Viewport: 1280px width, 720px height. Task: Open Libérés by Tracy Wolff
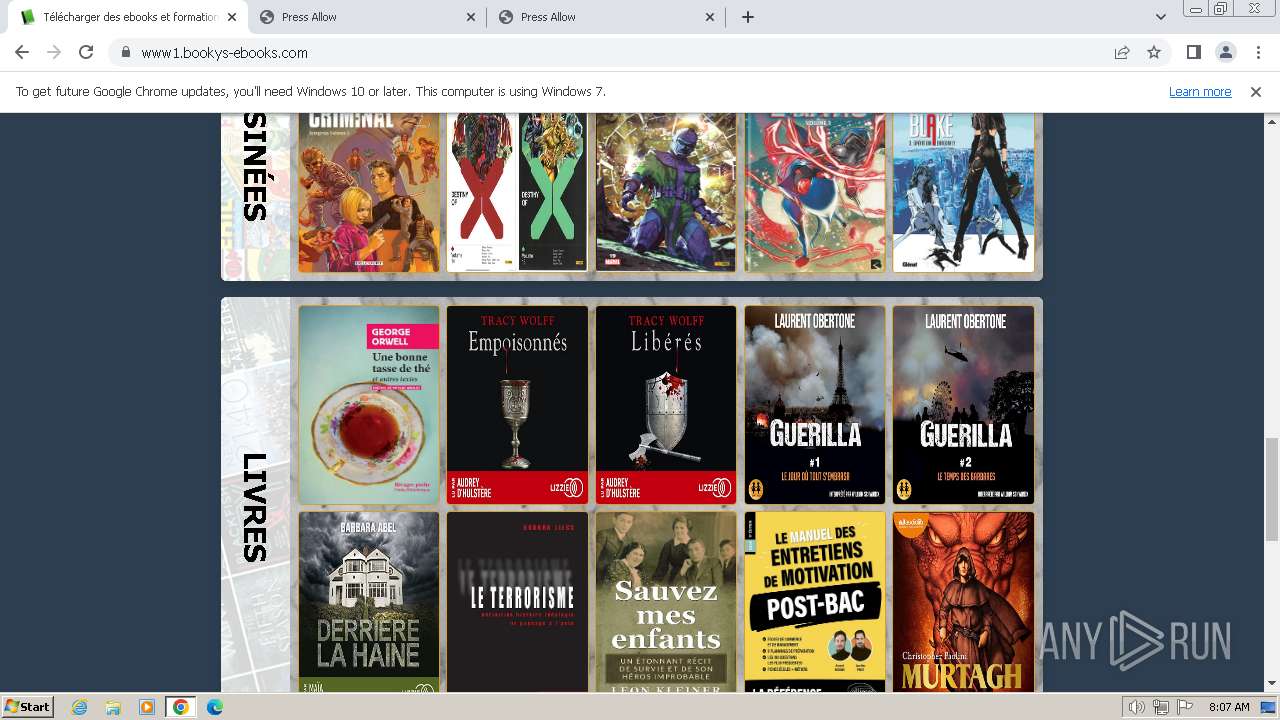click(x=666, y=404)
